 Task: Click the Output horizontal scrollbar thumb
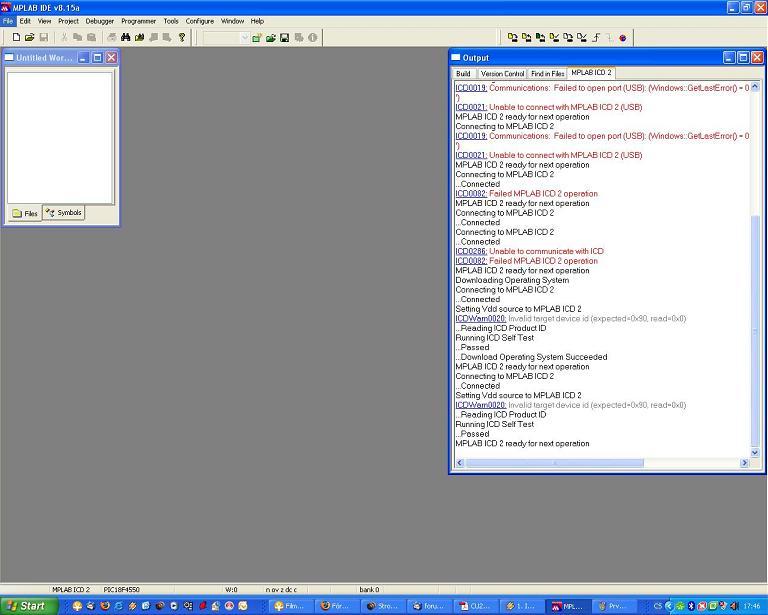click(554, 463)
